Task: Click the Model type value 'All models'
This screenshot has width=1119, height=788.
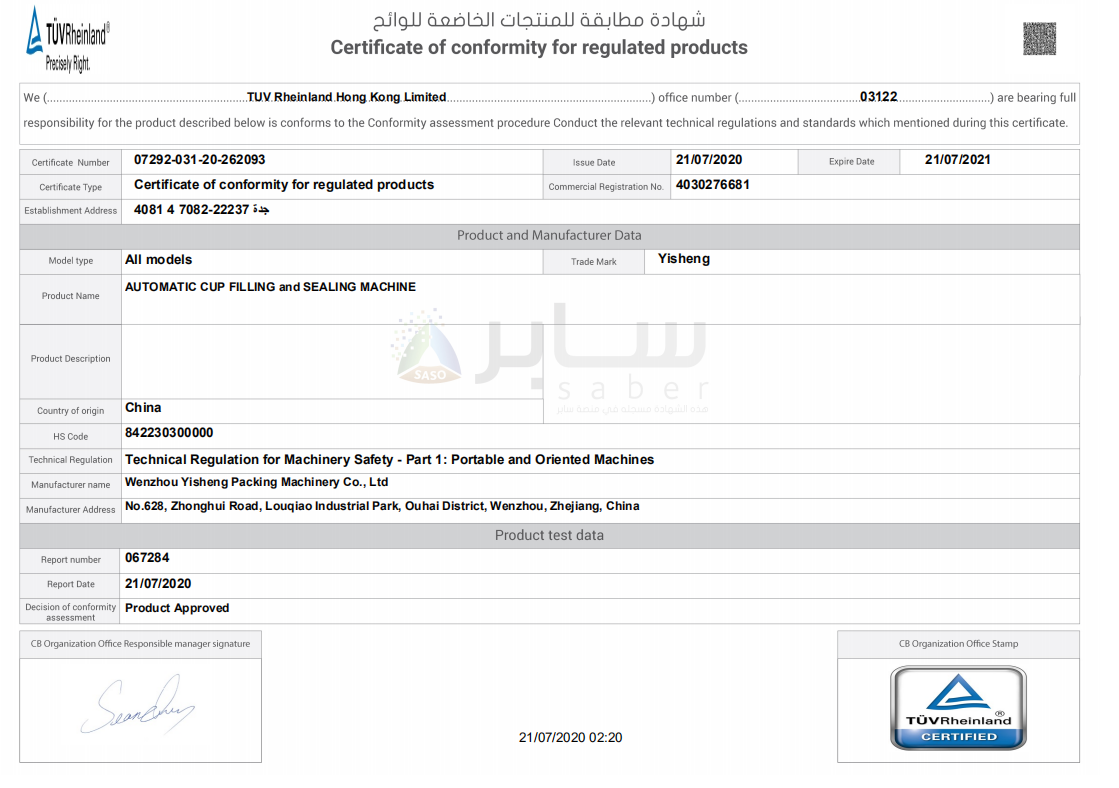Action: pyautogui.click(x=158, y=260)
